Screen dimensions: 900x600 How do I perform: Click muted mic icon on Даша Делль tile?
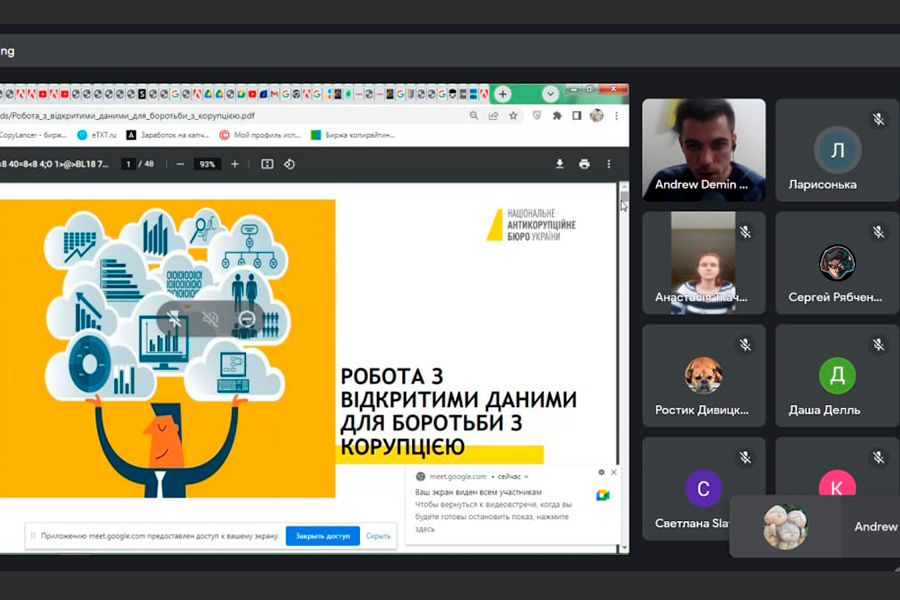coord(878,344)
